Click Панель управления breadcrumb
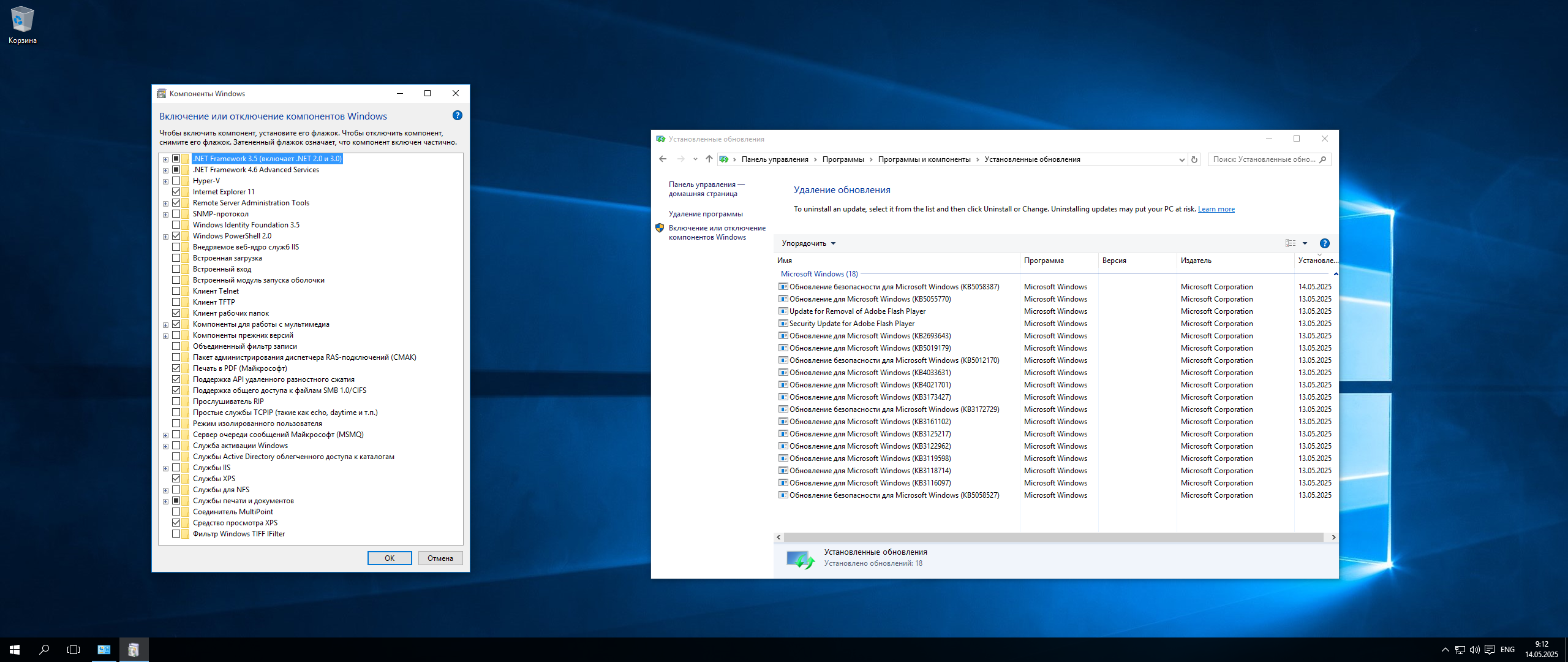1568x662 pixels. click(775, 159)
